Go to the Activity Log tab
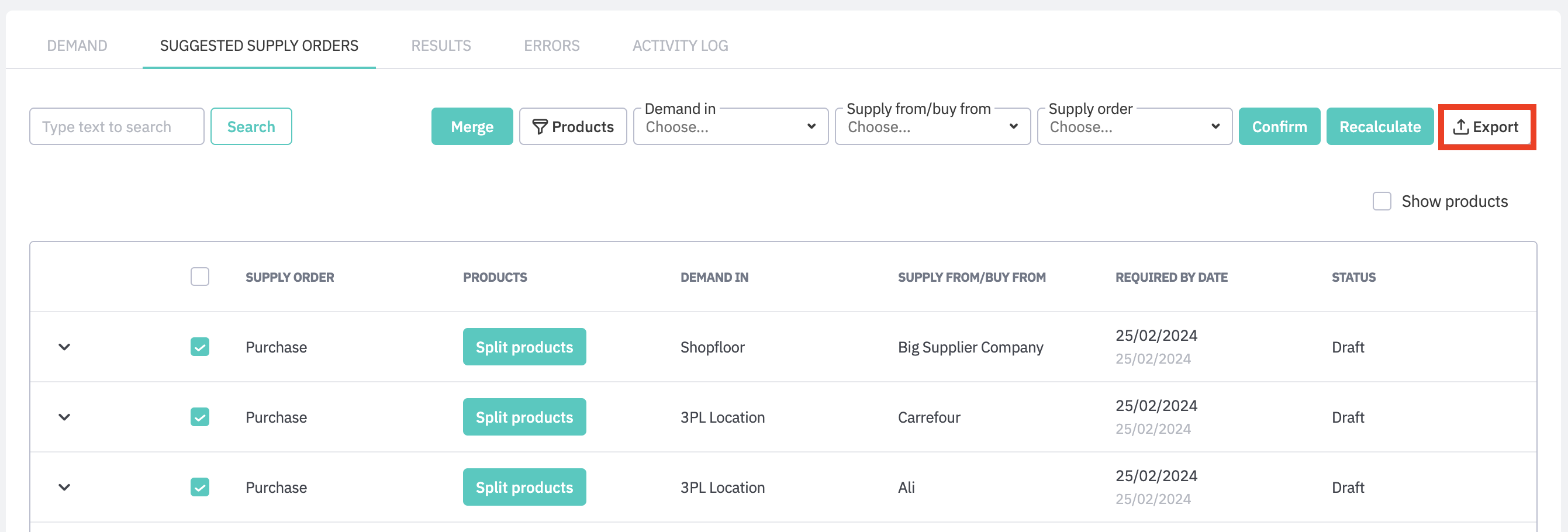Viewport: 1568px width, 532px height. point(680,46)
